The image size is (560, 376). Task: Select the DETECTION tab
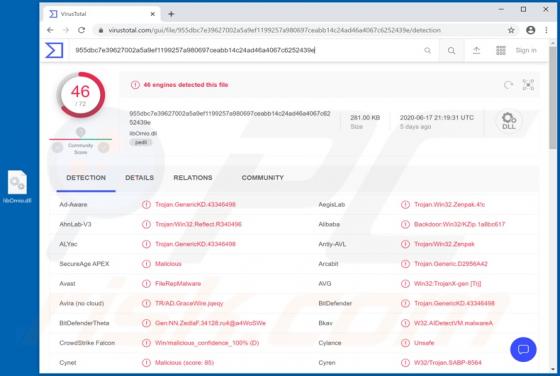click(x=86, y=178)
